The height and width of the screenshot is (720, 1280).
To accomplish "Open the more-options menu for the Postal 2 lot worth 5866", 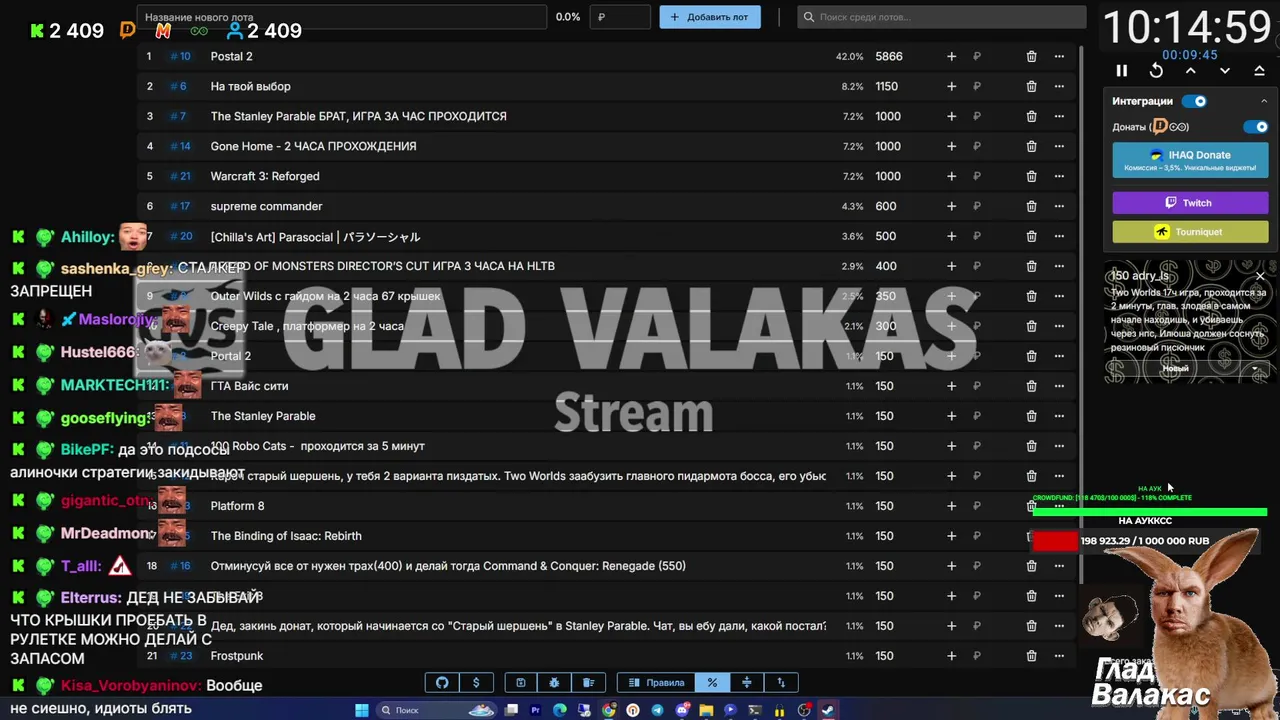I will pyautogui.click(x=1059, y=57).
